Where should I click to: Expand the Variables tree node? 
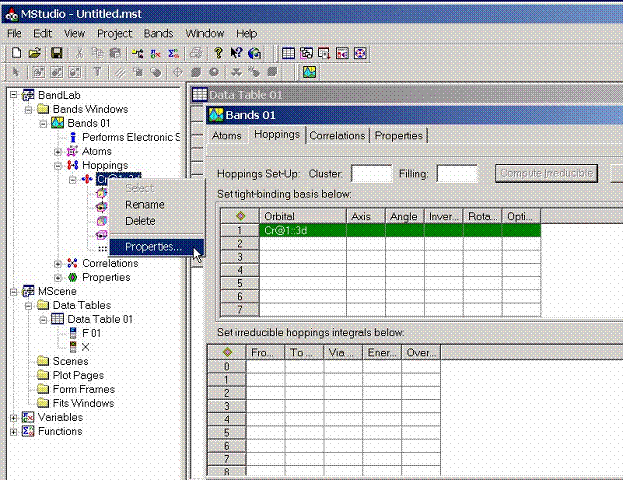point(13,417)
